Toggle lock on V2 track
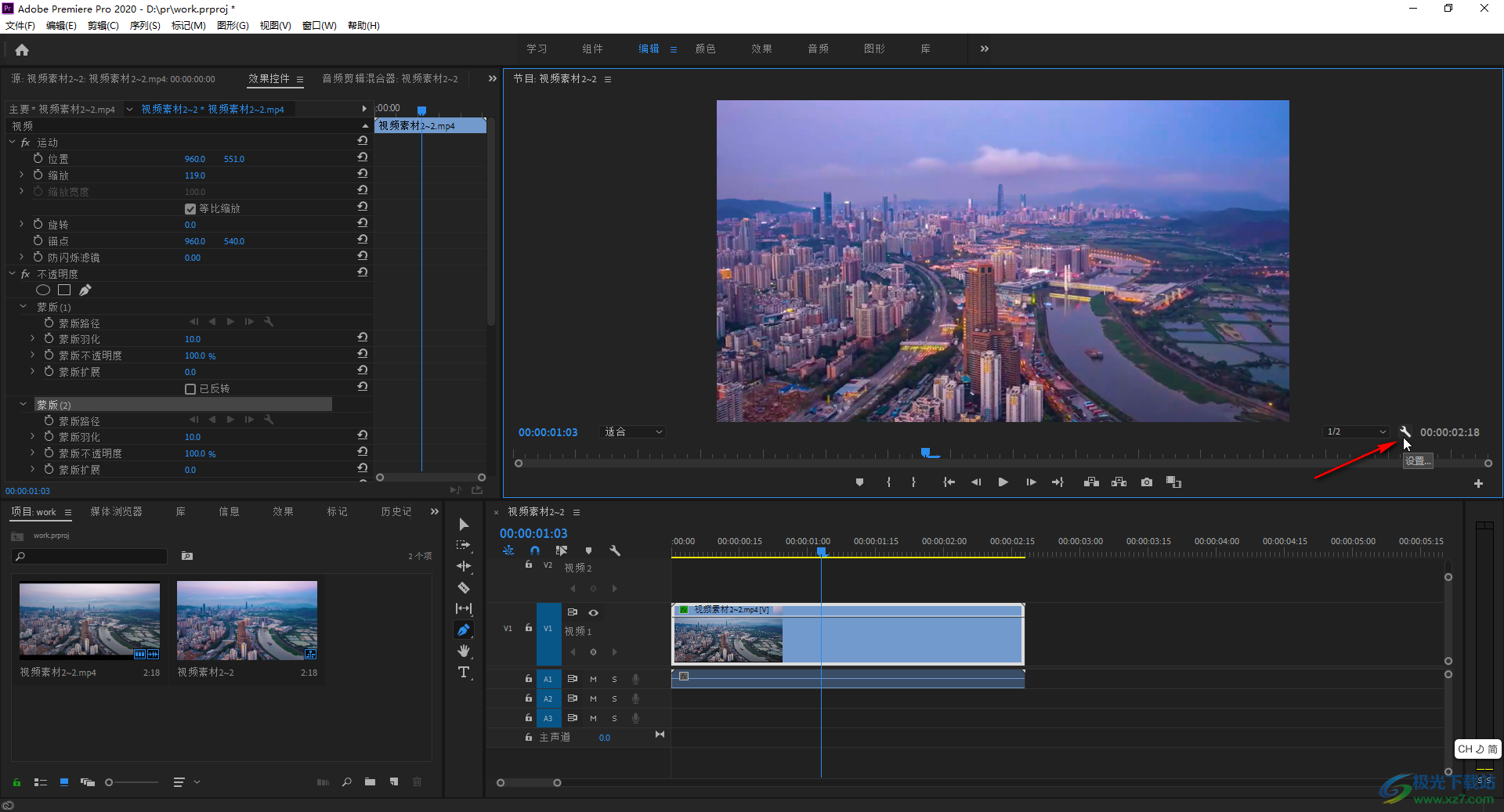Image resolution: width=1504 pixels, height=812 pixels. (x=529, y=565)
